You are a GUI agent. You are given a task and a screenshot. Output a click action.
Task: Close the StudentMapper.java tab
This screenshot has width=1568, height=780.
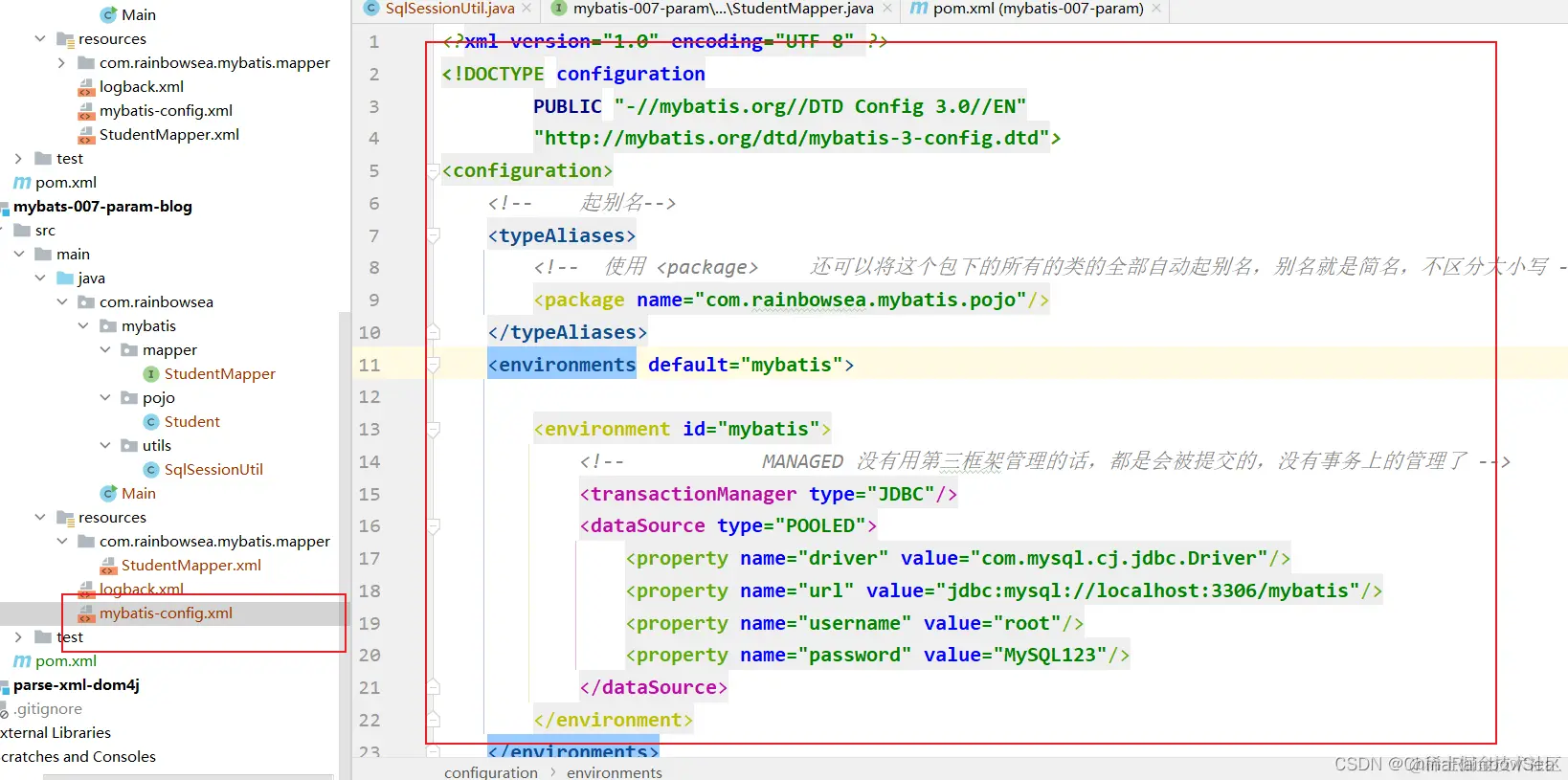click(x=887, y=9)
